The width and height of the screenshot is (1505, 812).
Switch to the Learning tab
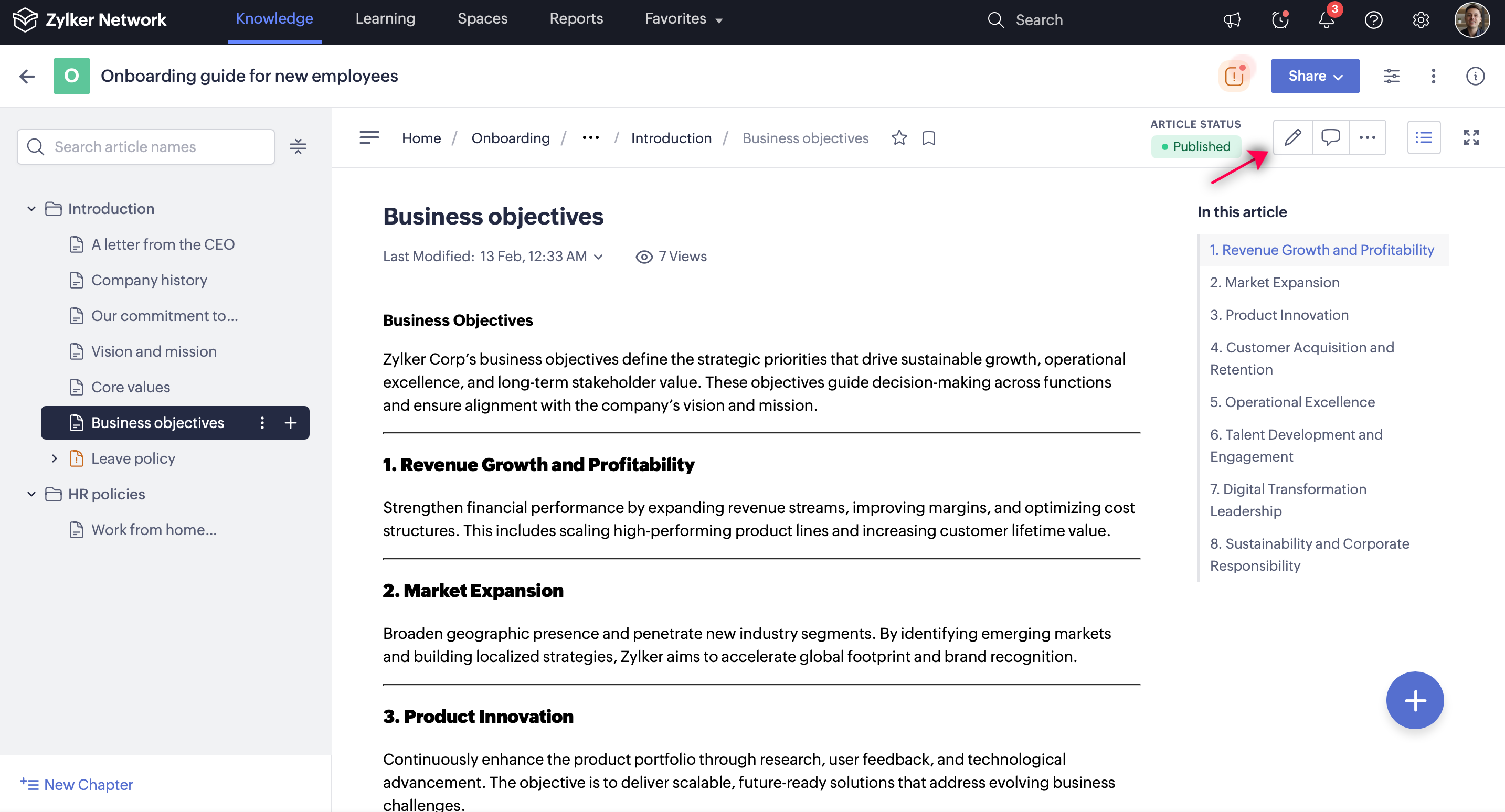tap(385, 19)
